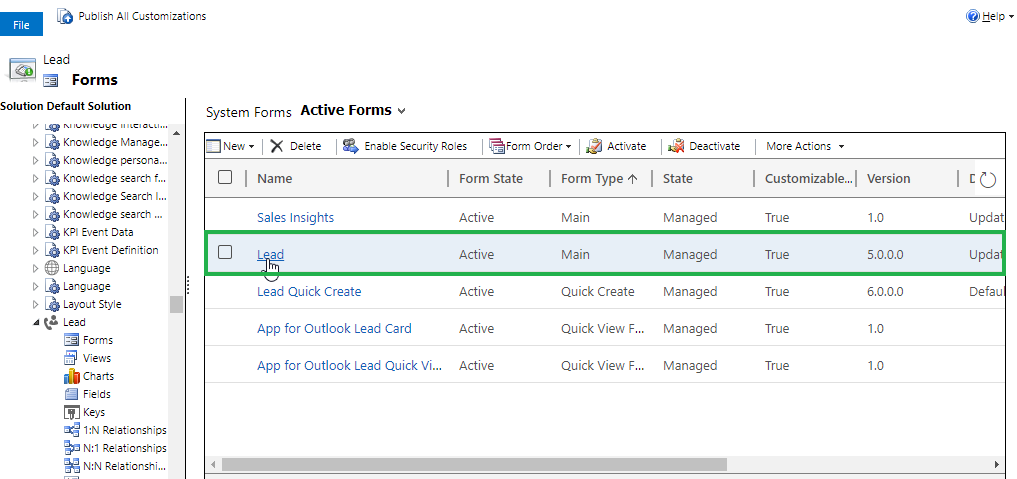Click the Activate toolbar icon
Viewport: 1017px width, 479px height.
(594, 146)
